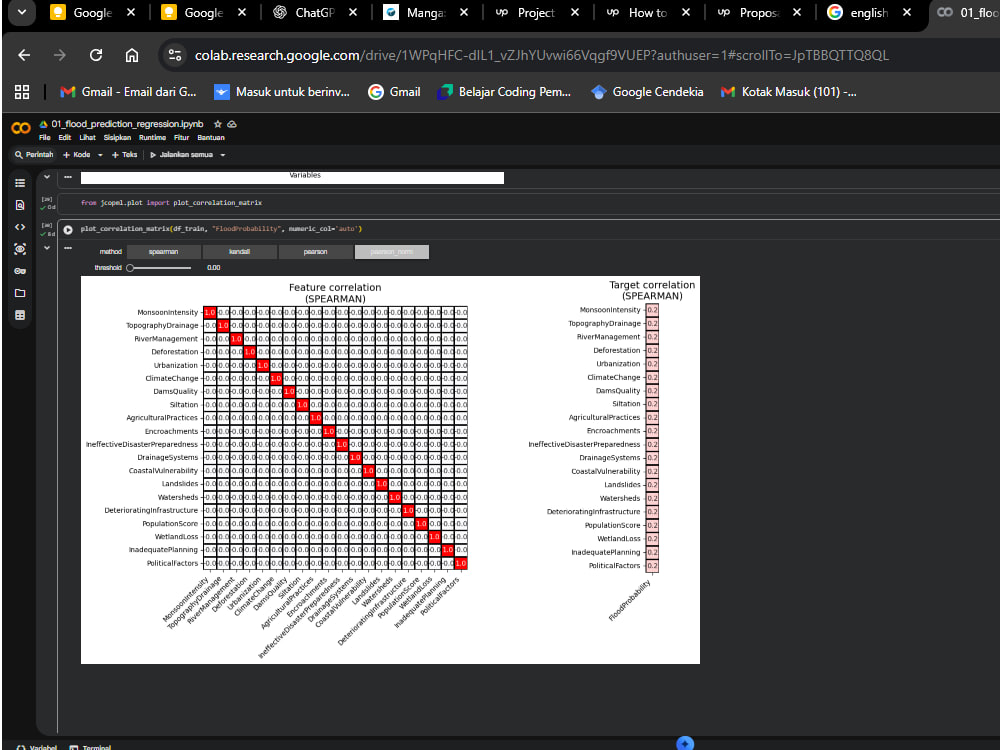Open the File menu
Image resolution: width=1000 pixels, height=750 pixels.
pos(45,138)
